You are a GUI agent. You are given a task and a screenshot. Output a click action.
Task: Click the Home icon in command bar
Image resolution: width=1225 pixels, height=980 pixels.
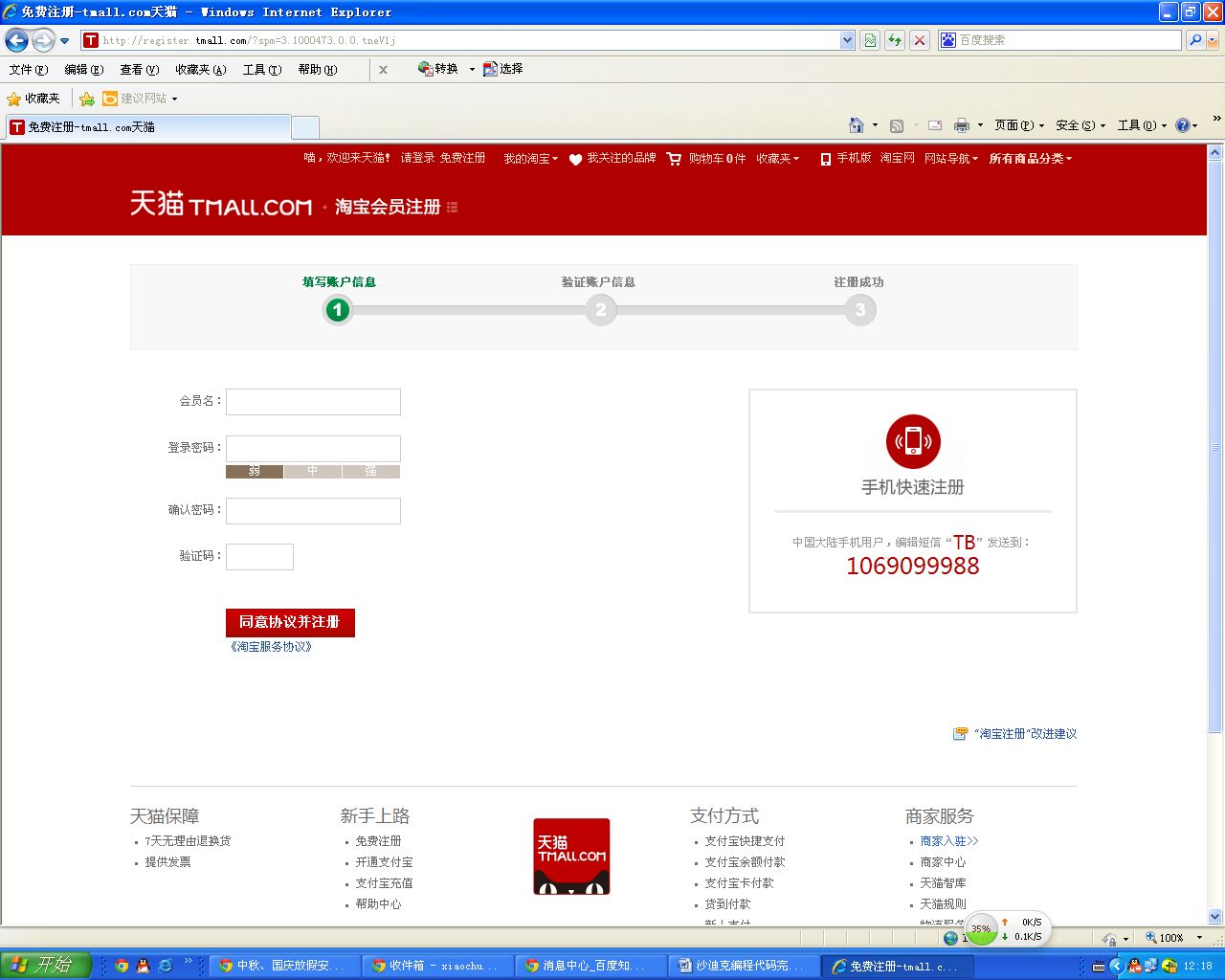857,125
